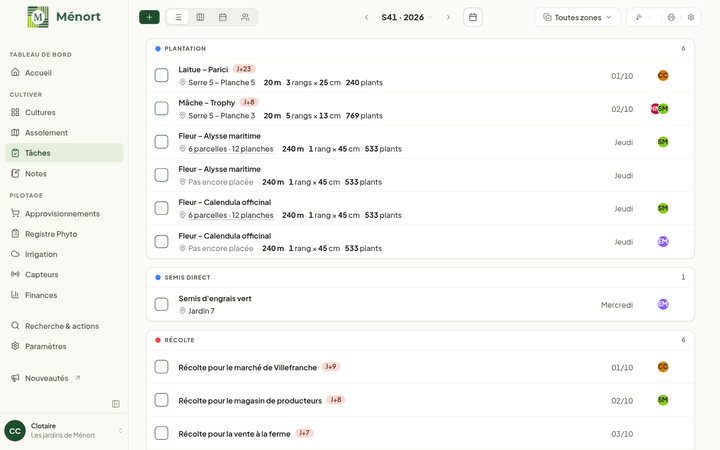
Task: Open Assolement in the sidebar
Action: (x=64, y=133)
